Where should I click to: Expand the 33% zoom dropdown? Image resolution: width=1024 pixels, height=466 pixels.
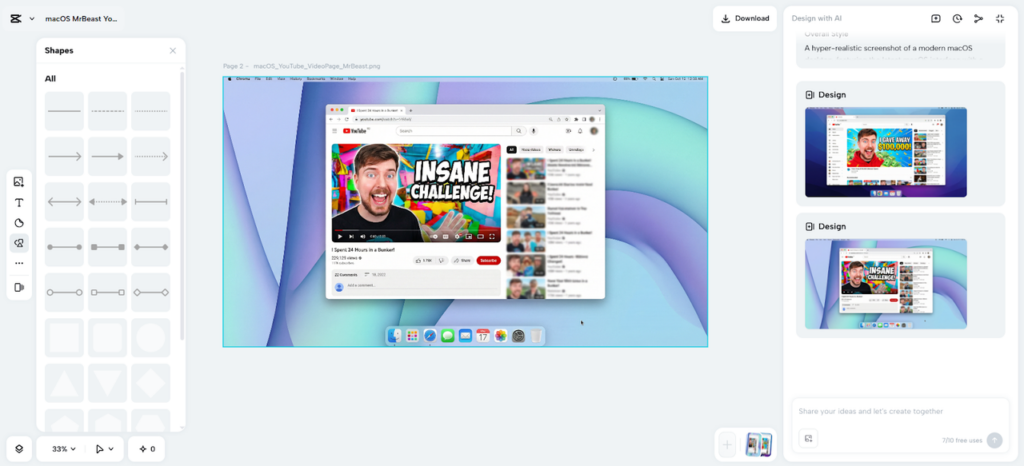click(65, 449)
